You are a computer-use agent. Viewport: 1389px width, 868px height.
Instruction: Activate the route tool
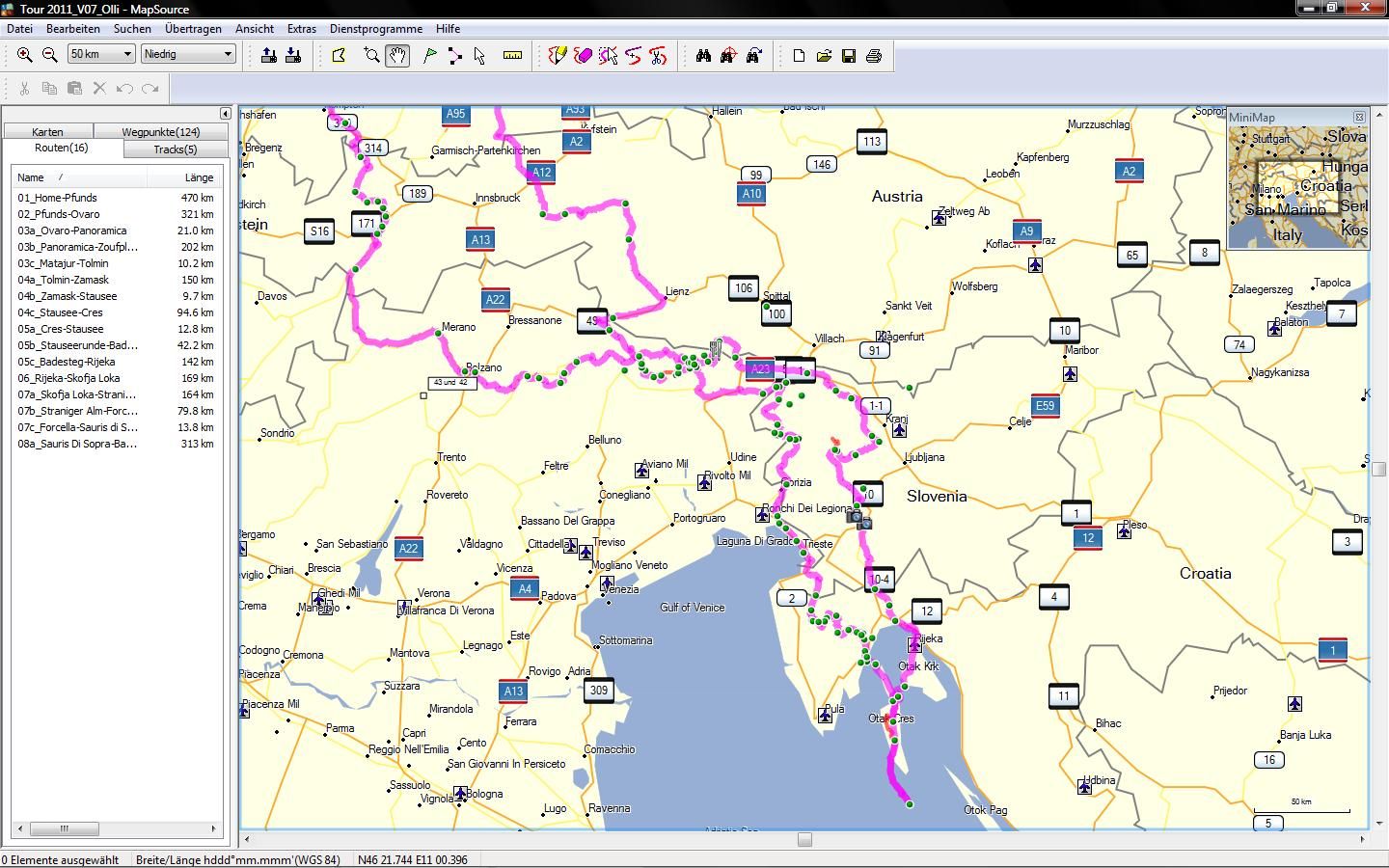tap(455, 56)
